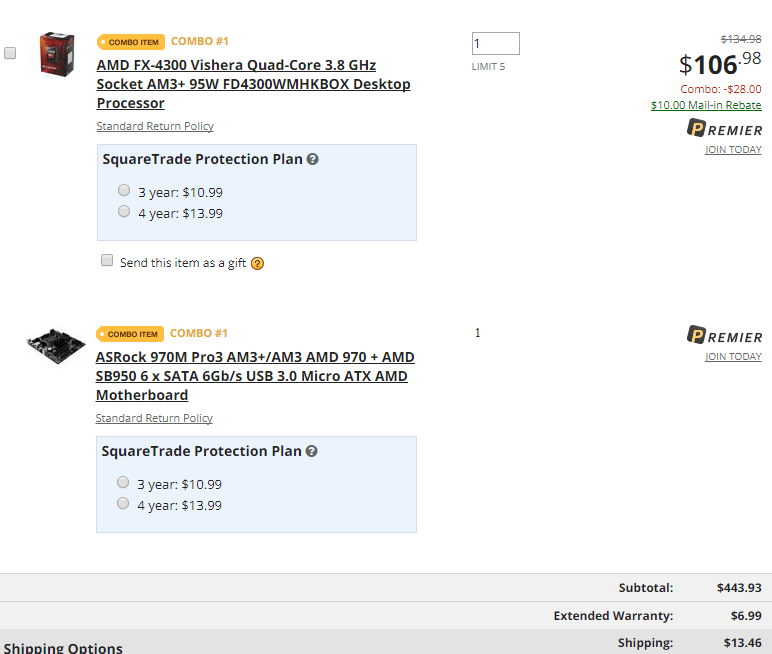The width and height of the screenshot is (772, 654).
Task: Click the gift option question mark icon
Action: (x=257, y=263)
